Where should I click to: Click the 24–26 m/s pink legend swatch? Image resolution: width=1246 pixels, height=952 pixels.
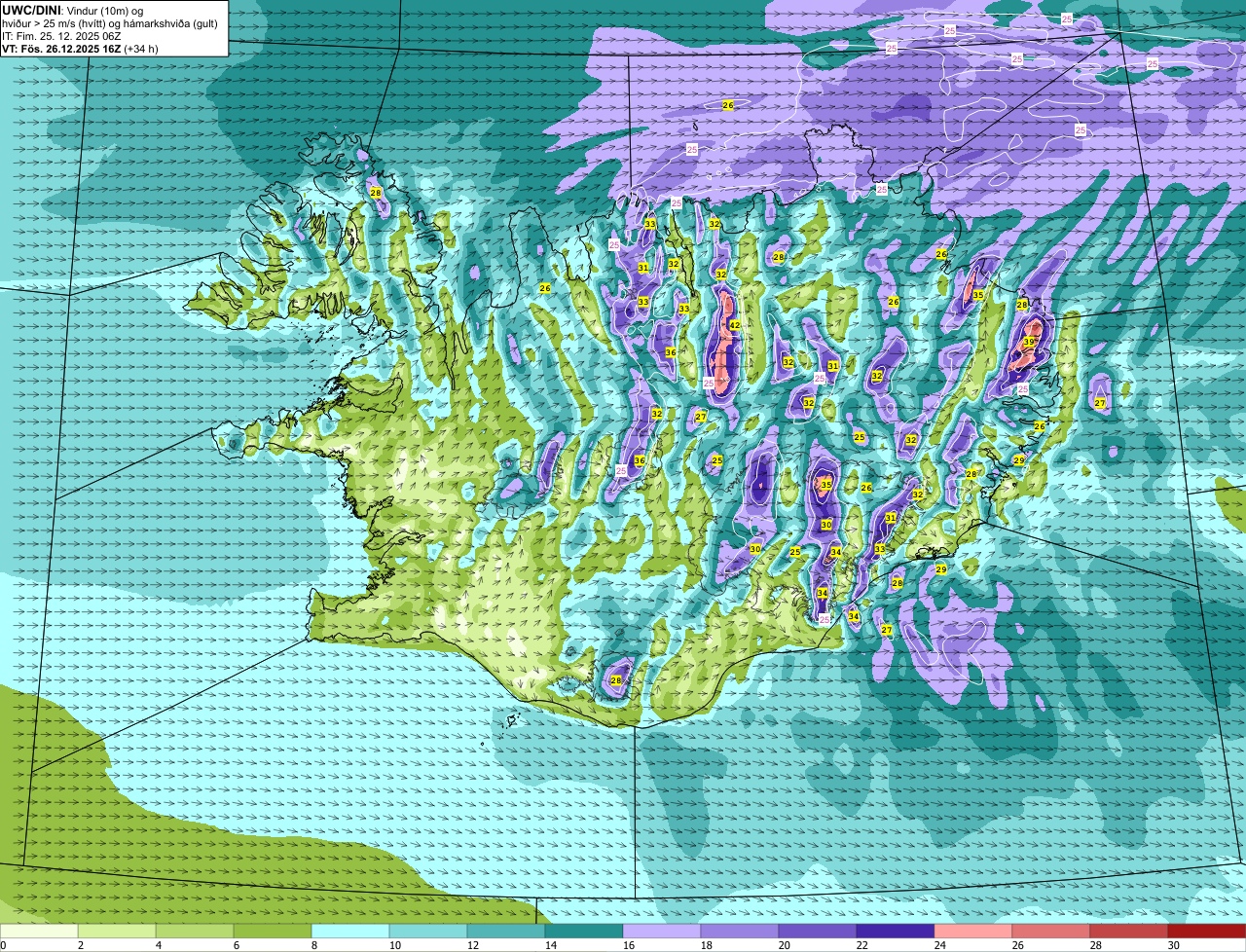973,931
